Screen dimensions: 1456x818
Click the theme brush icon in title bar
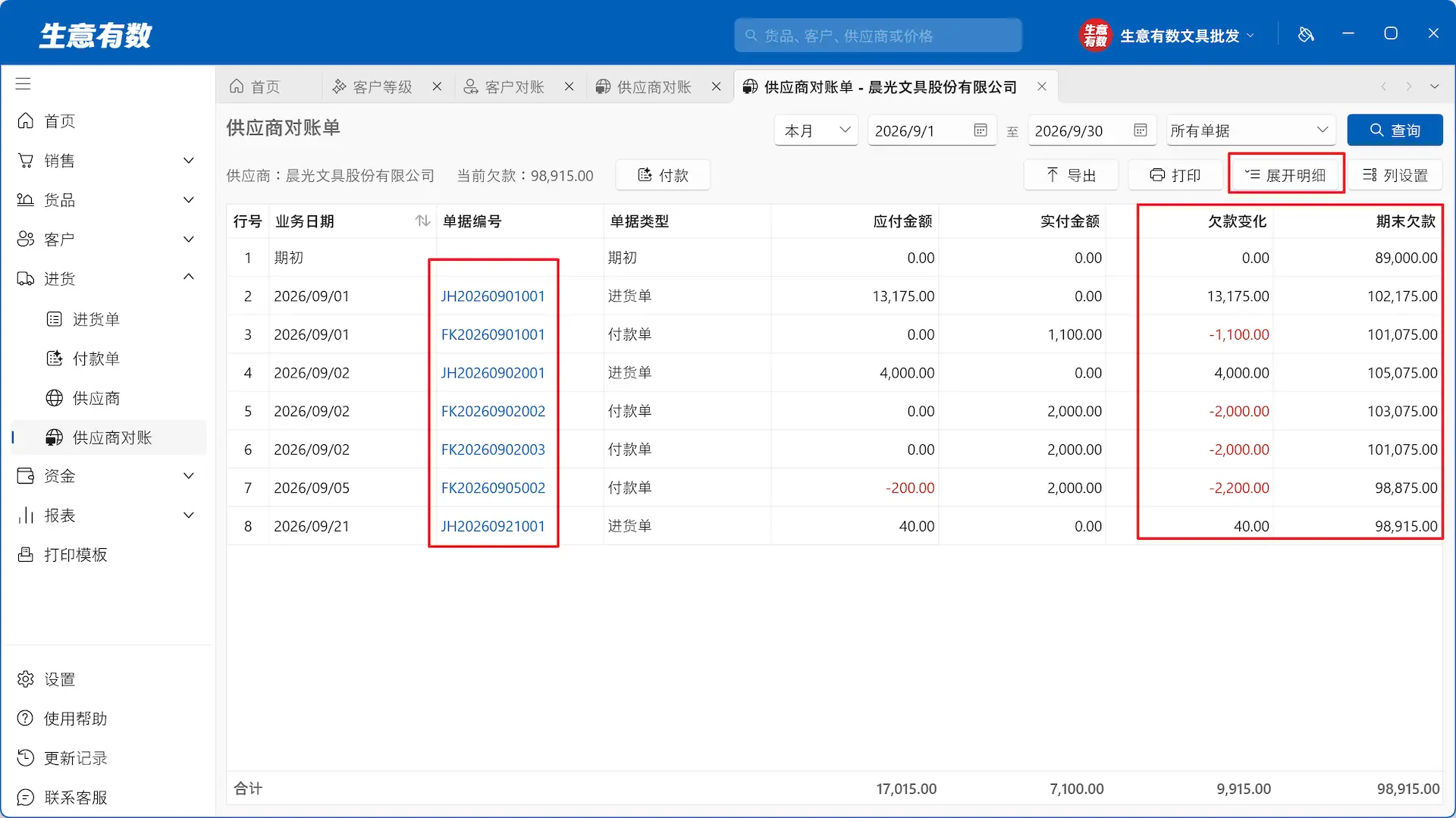click(x=1306, y=34)
